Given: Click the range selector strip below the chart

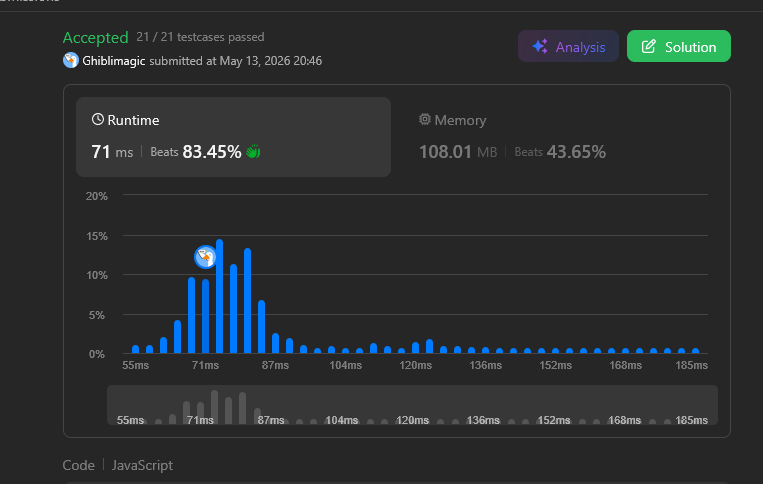Looking at the screenshot, I should (412, 405).
